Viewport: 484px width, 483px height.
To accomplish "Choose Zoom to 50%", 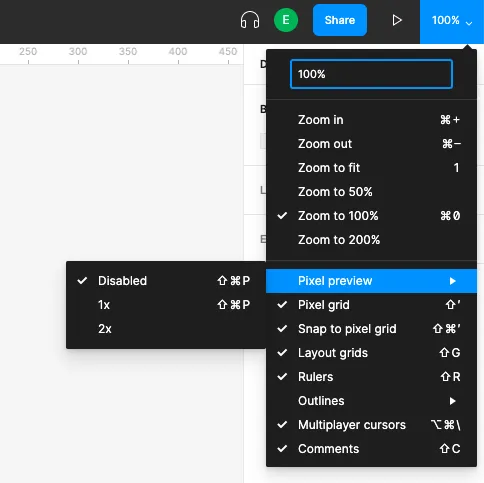I will click(x=371, y=192).
